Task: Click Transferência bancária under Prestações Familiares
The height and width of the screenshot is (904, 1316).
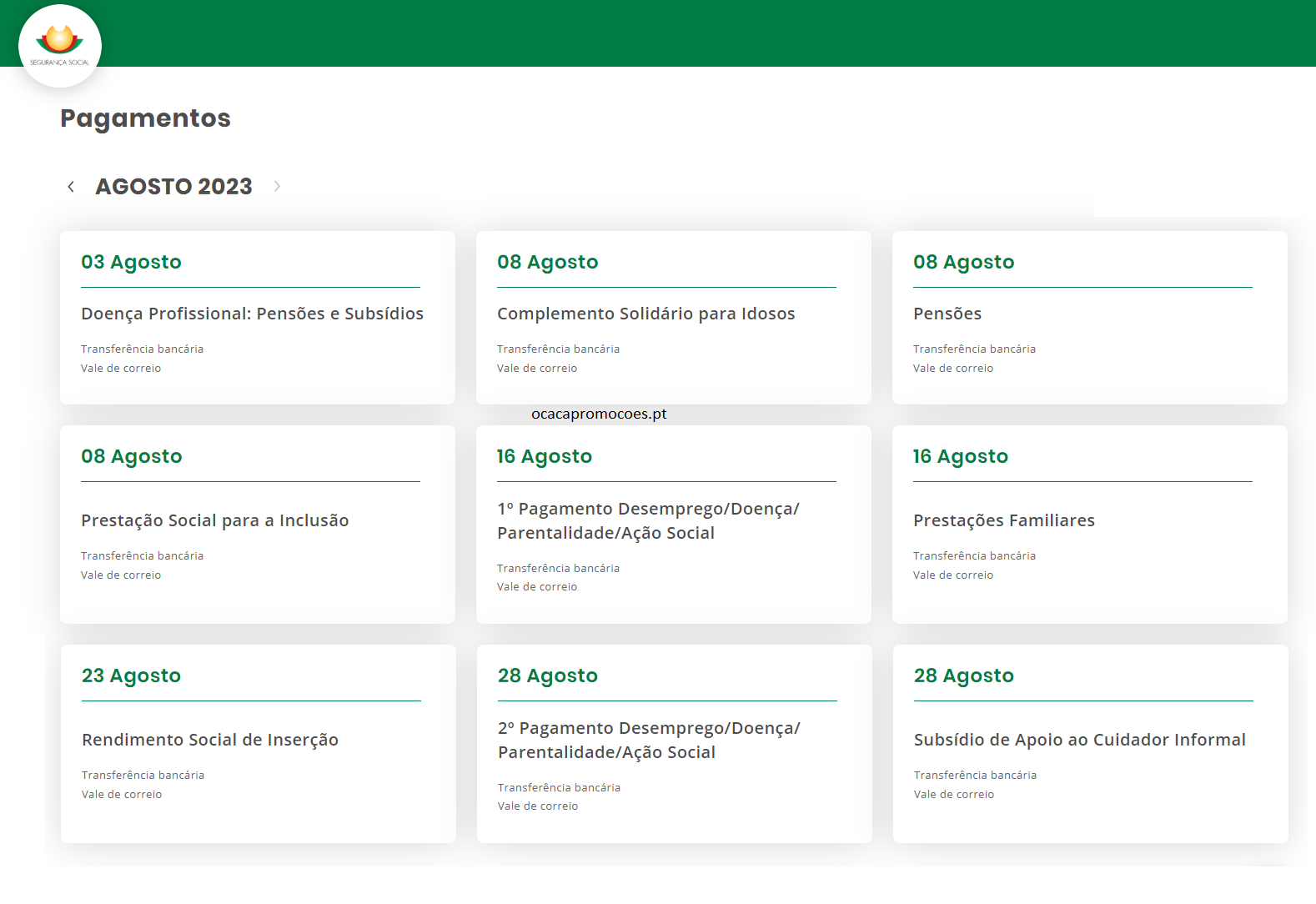Action: [x=974, y=556]
